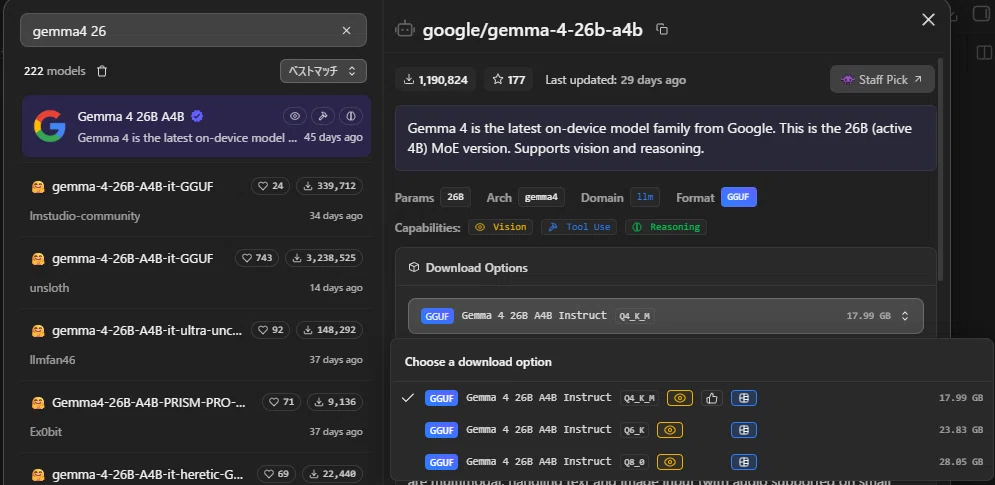Screen dimensions: 995x485
Task: Click the vision eye badge on Gemma 4 26B A4B
Action: (294, 116)
